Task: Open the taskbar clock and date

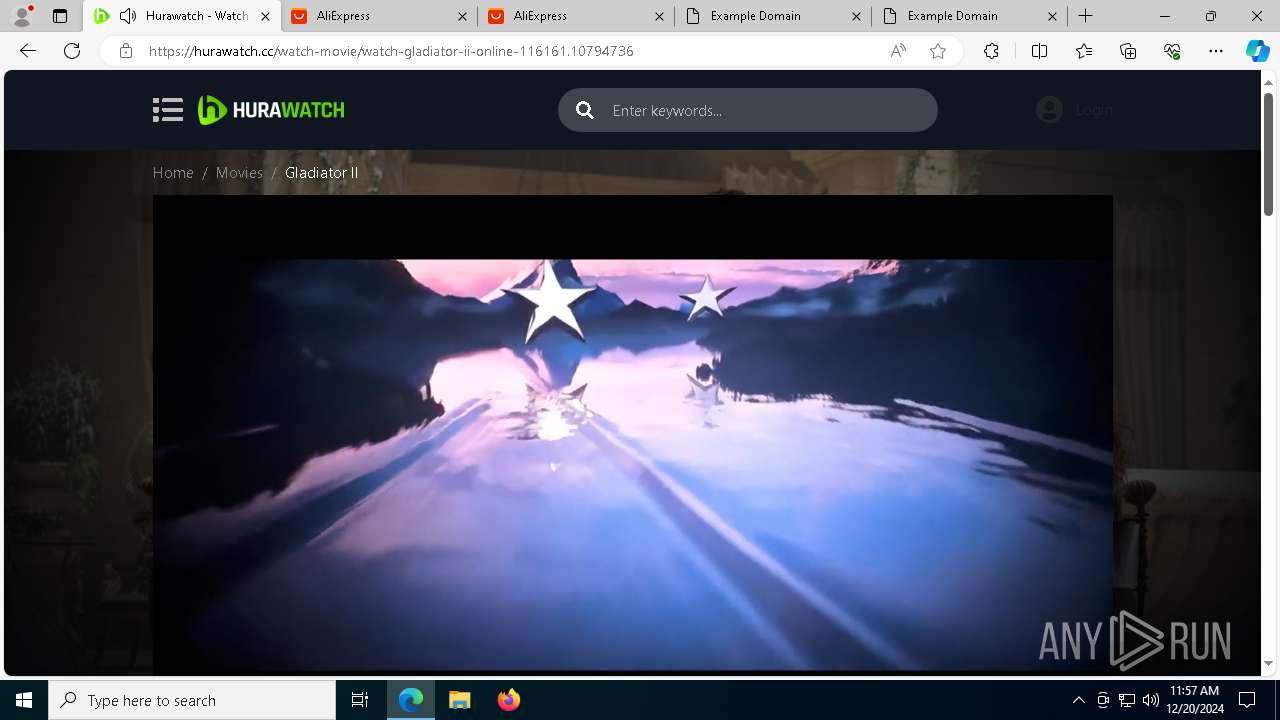Action: 1193,700
